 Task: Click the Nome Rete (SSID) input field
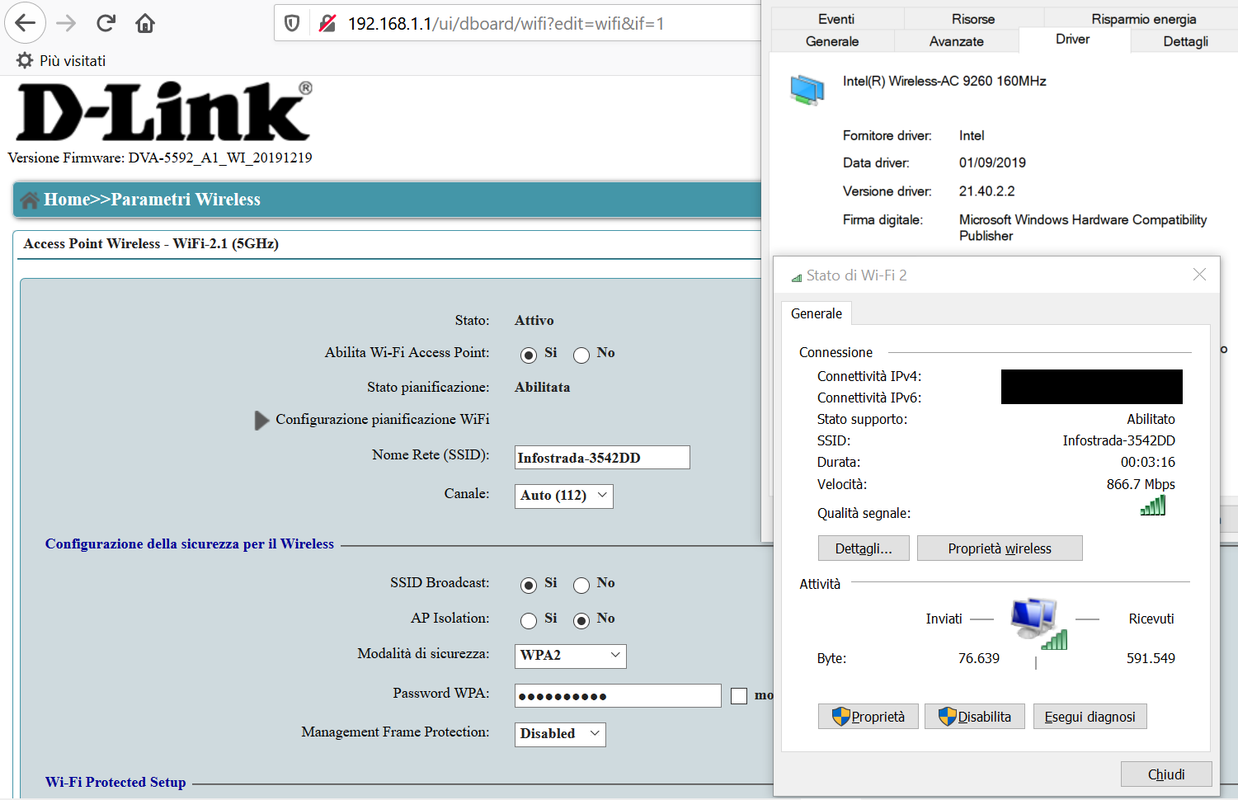[602, 458]
